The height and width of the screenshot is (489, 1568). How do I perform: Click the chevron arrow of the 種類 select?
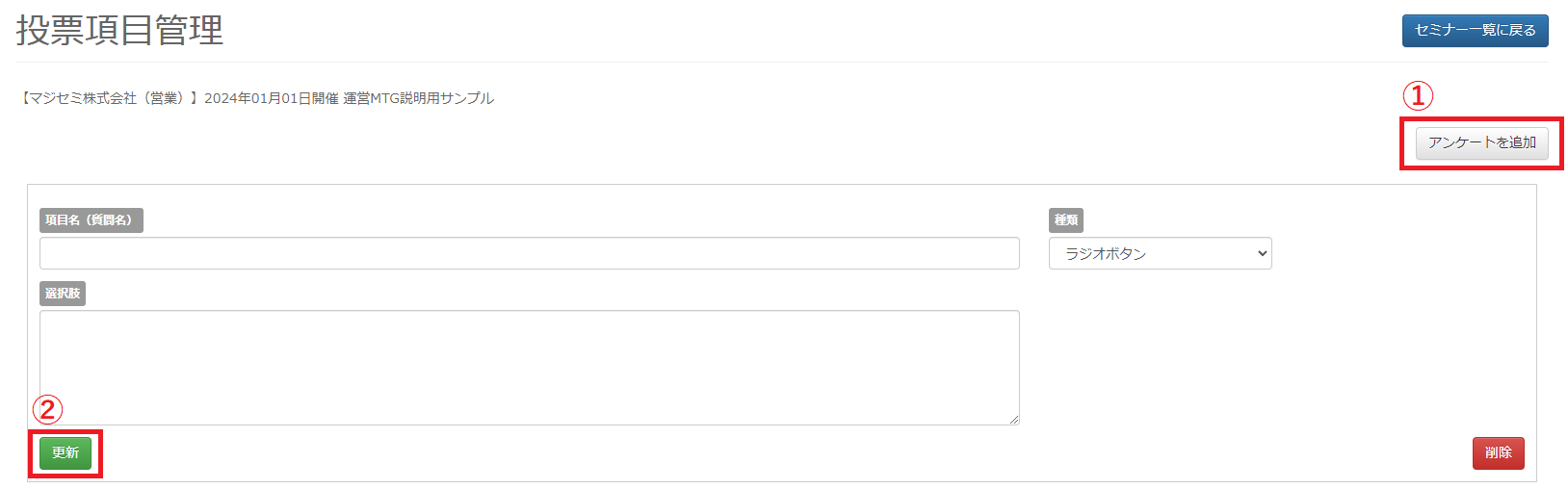point(1262,253)
